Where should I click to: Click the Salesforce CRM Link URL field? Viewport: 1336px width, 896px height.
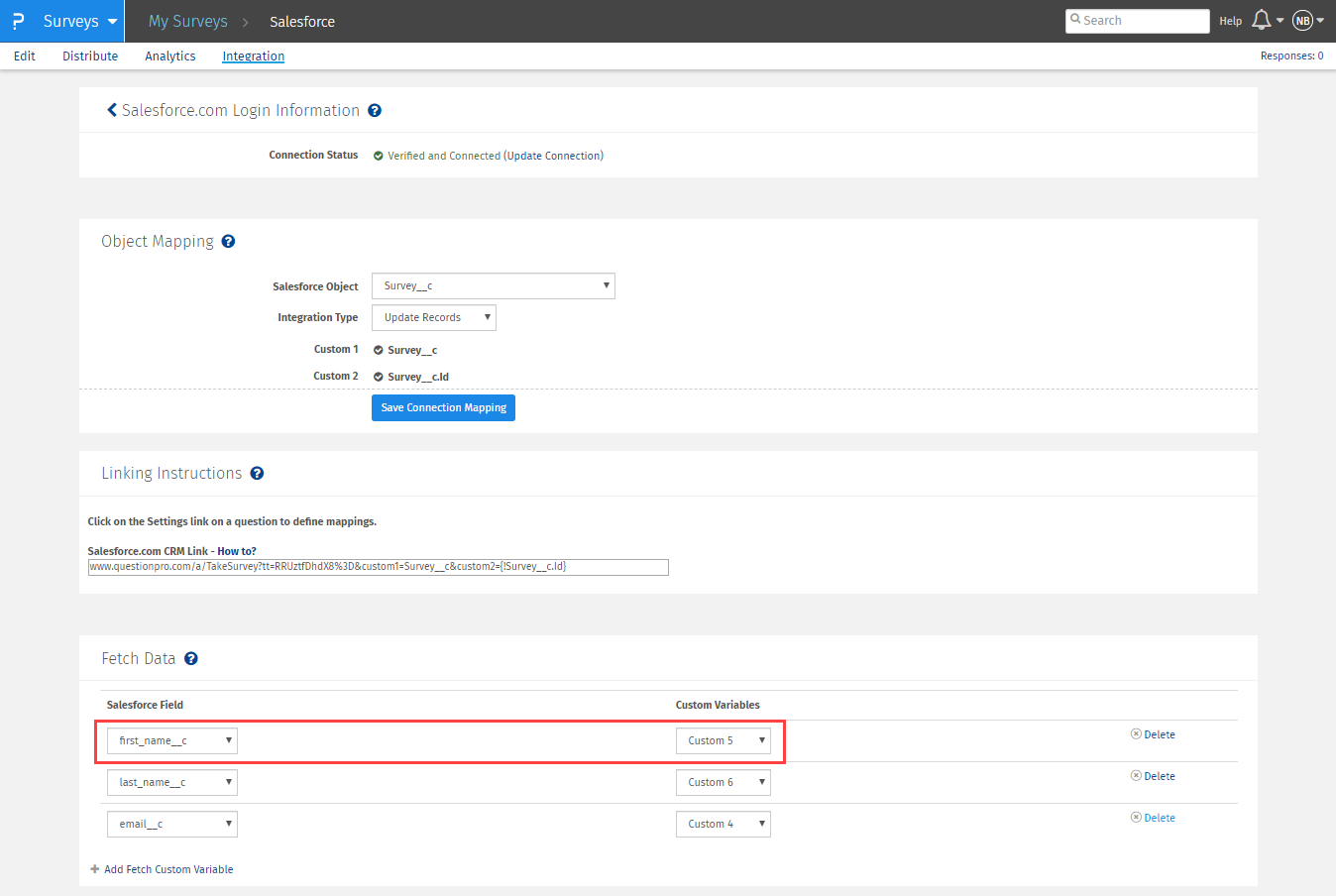(x=378, y=567)
